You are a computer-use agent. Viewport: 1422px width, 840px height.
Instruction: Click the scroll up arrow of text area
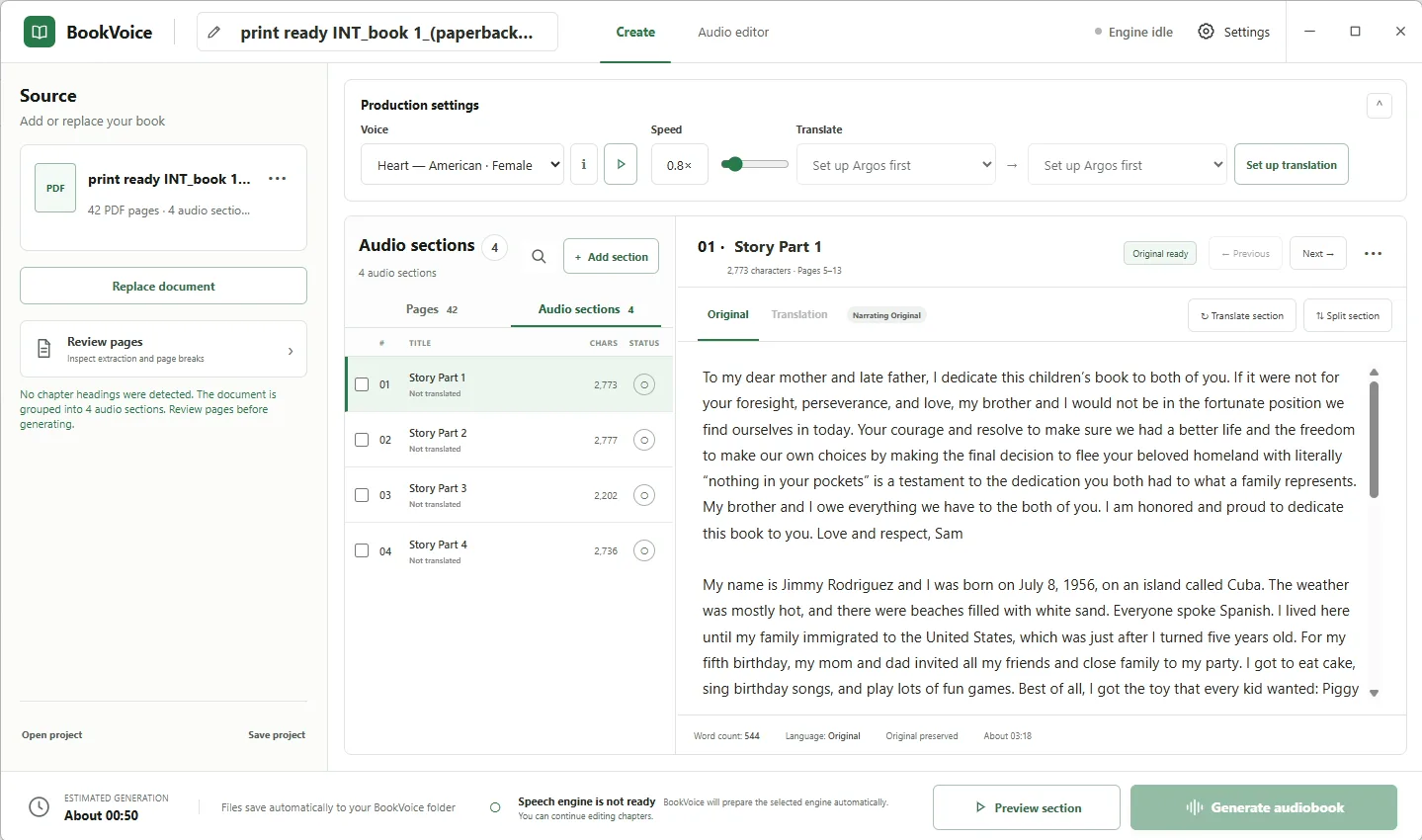point(1374,373)
